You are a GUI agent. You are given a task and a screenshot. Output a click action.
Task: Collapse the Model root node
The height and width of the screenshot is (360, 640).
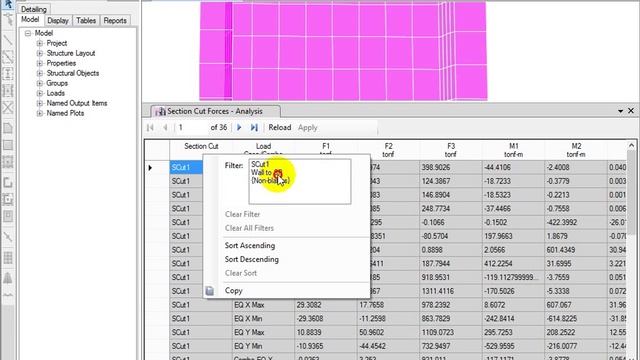click(x=28, y=33)
